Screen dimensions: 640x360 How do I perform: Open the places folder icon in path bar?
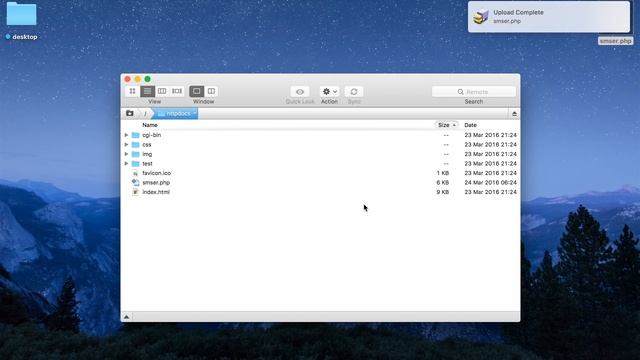click(x=130, y=113)
